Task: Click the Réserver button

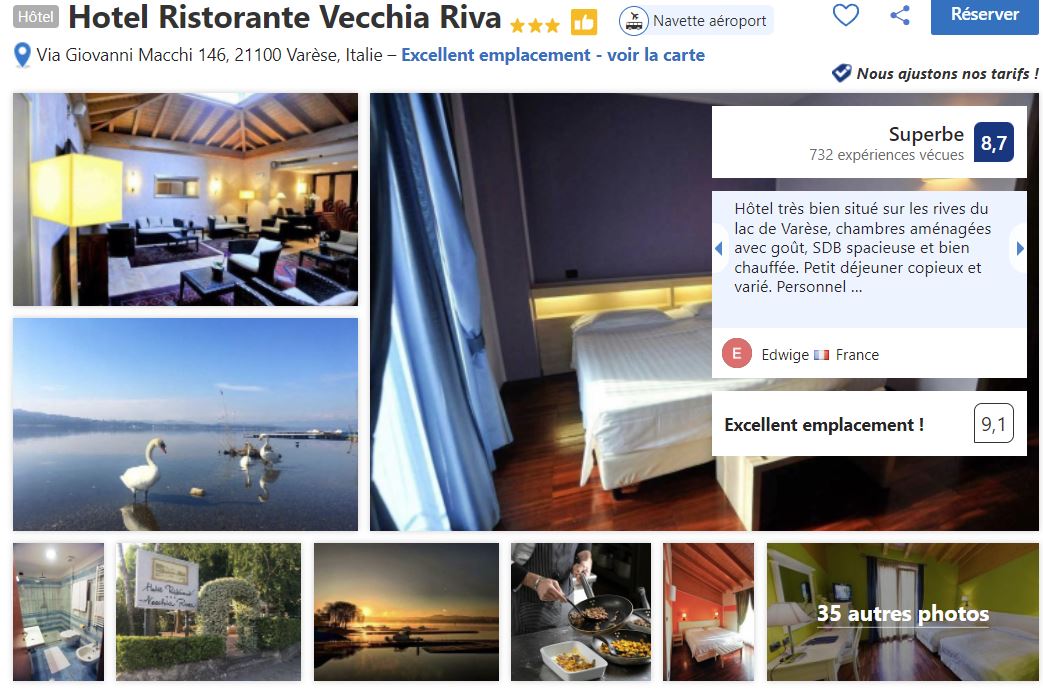Action: tap(984, 15)
